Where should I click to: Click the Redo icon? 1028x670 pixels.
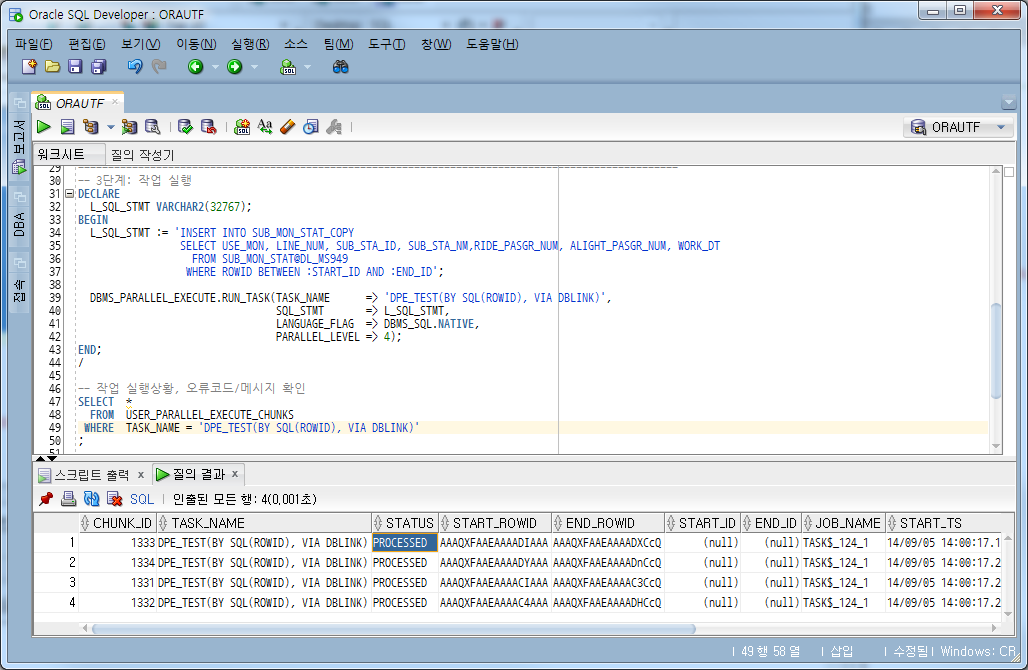[159, 66]
